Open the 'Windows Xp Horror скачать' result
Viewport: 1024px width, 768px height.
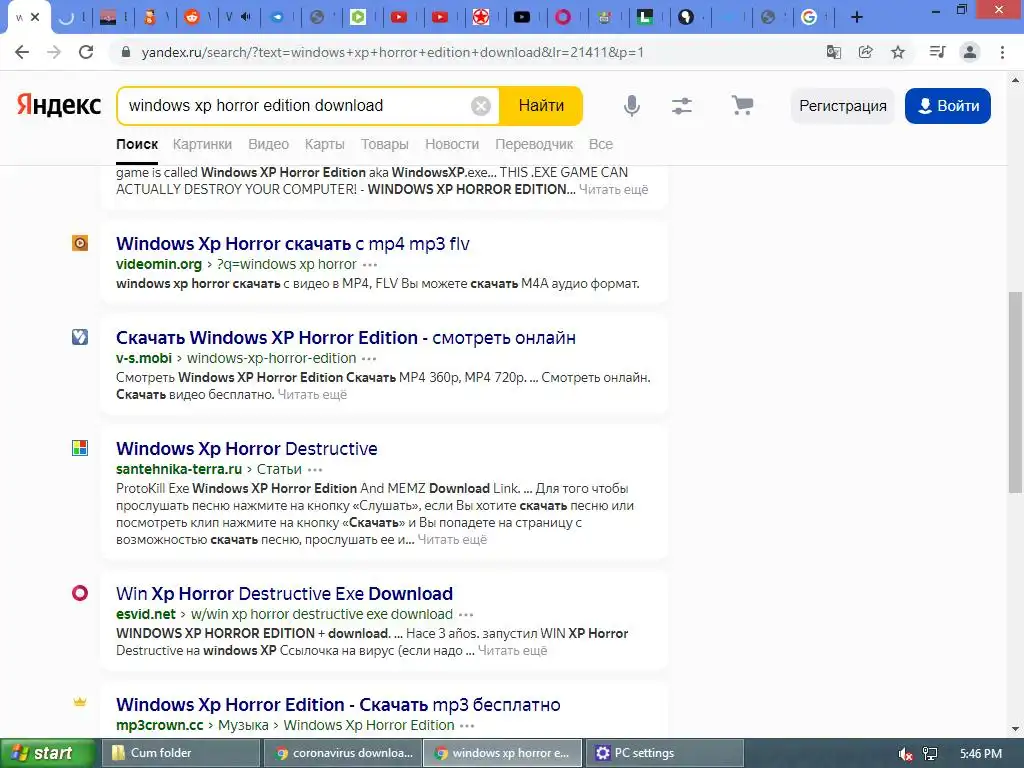(293, 244)
